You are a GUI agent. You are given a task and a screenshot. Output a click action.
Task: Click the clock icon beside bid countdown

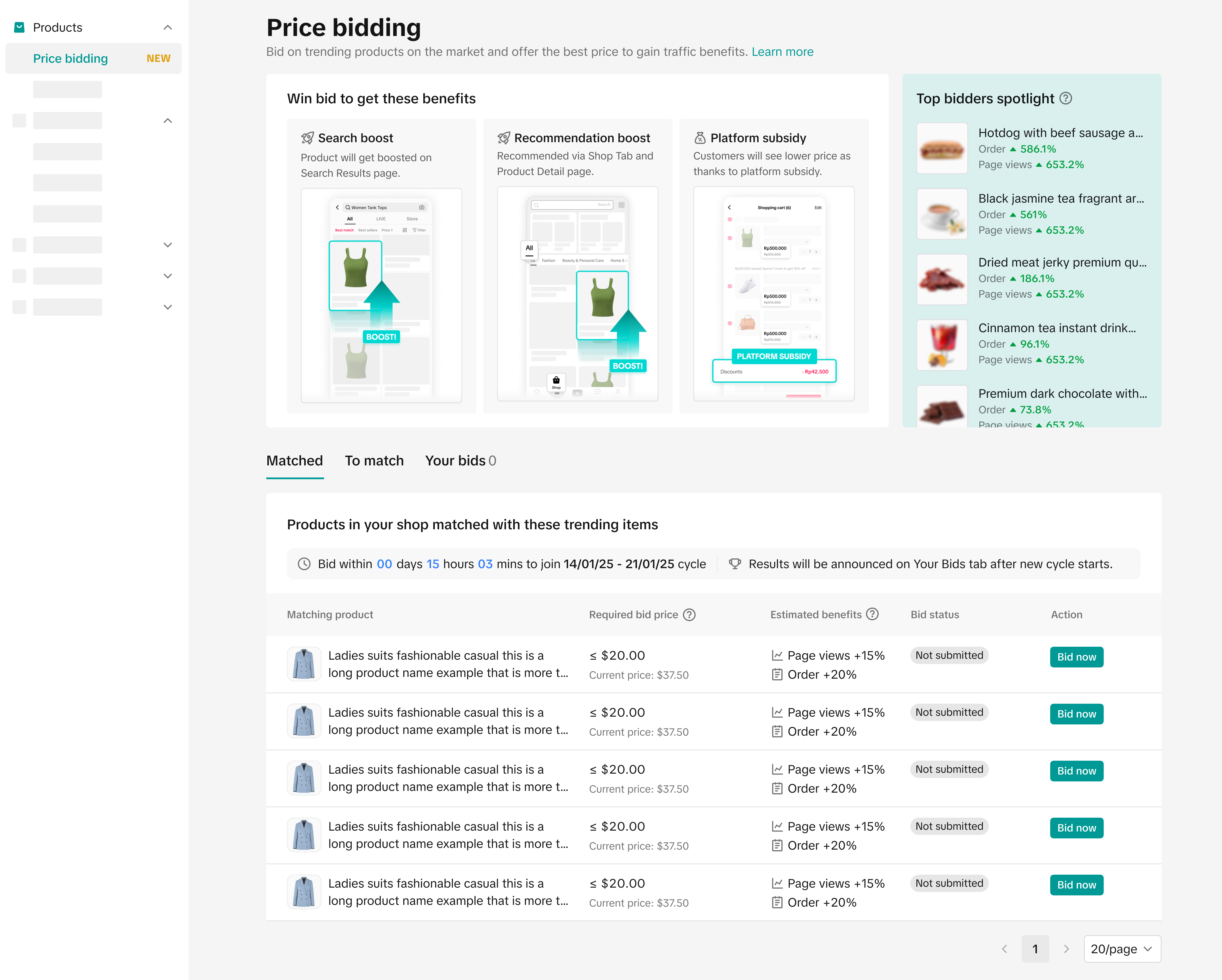304,564
